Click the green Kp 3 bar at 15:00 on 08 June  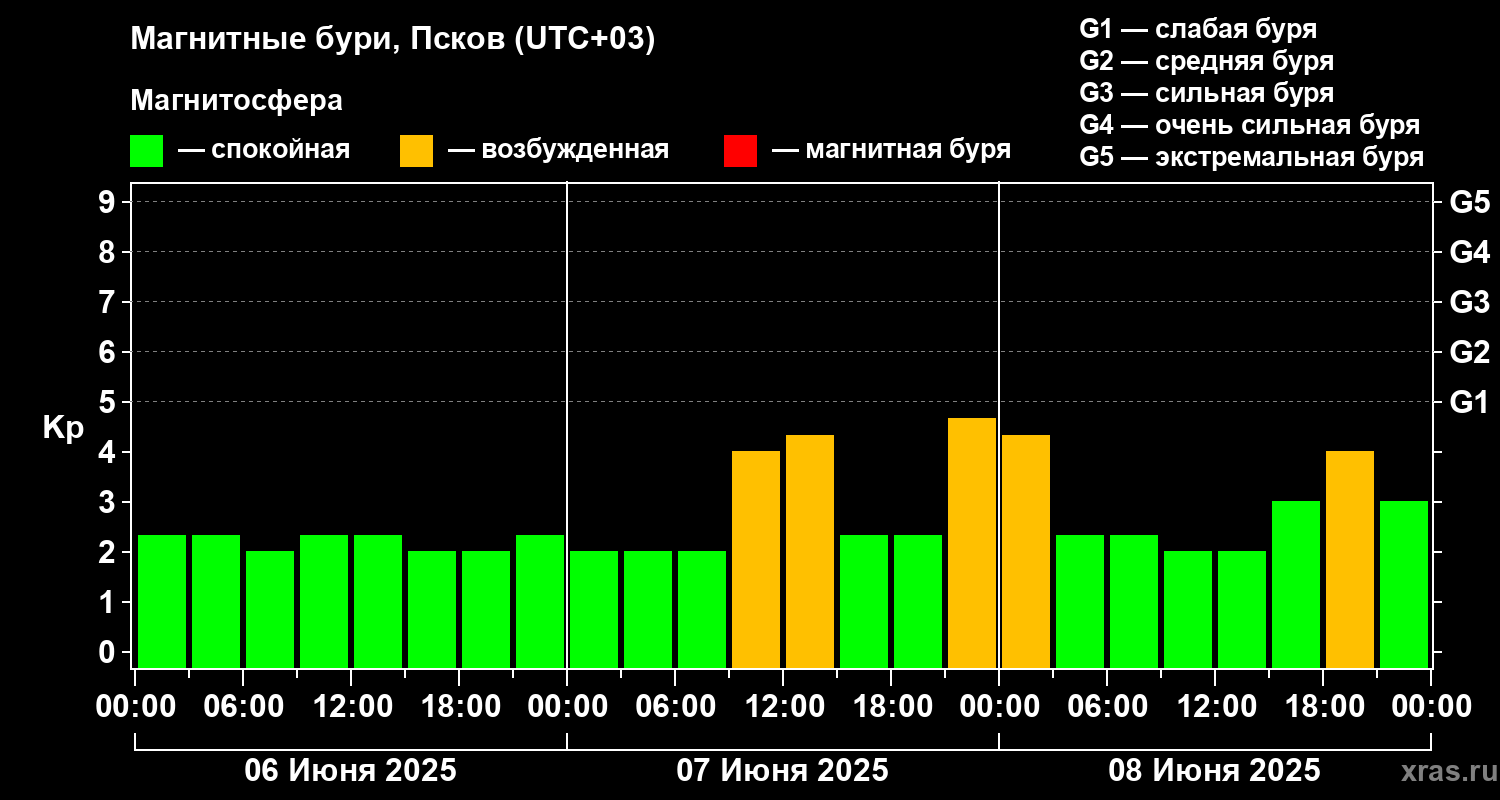(1296, 584)
